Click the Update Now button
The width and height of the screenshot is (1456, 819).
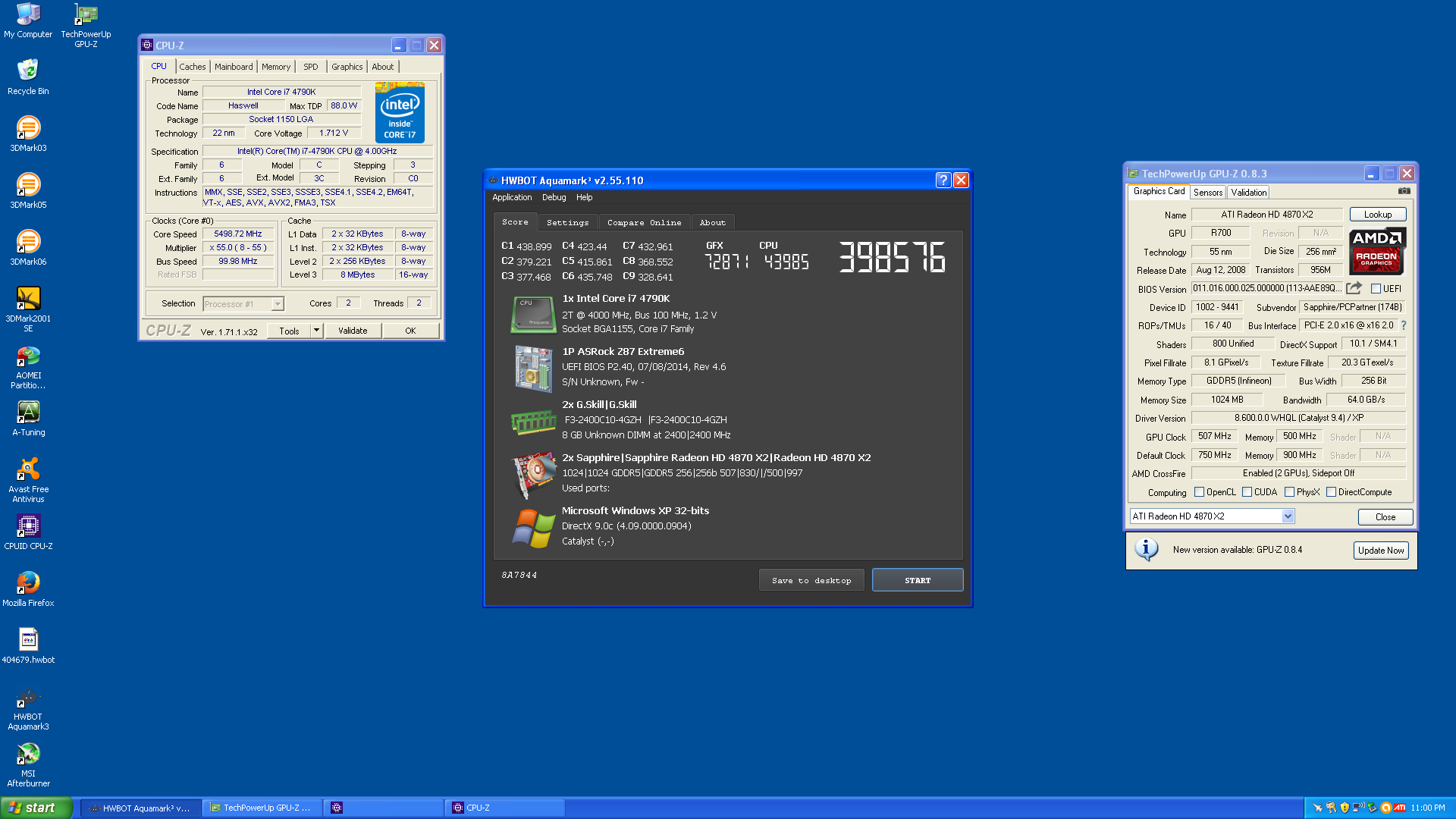coord(1381,551)
